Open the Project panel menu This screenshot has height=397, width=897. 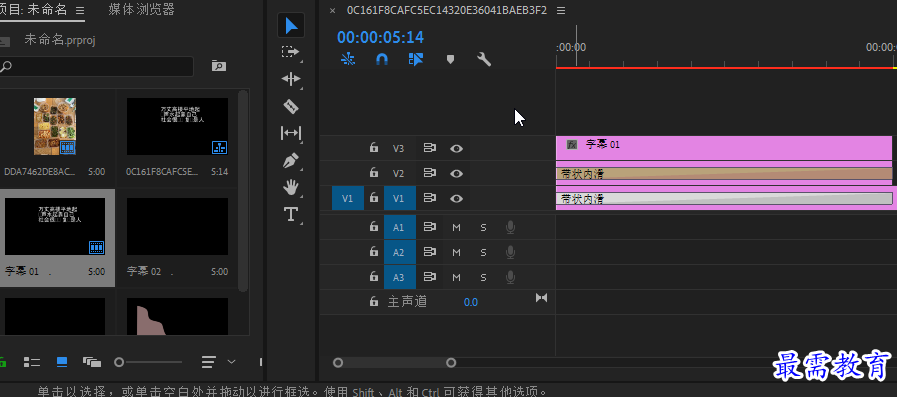[80, 10]
